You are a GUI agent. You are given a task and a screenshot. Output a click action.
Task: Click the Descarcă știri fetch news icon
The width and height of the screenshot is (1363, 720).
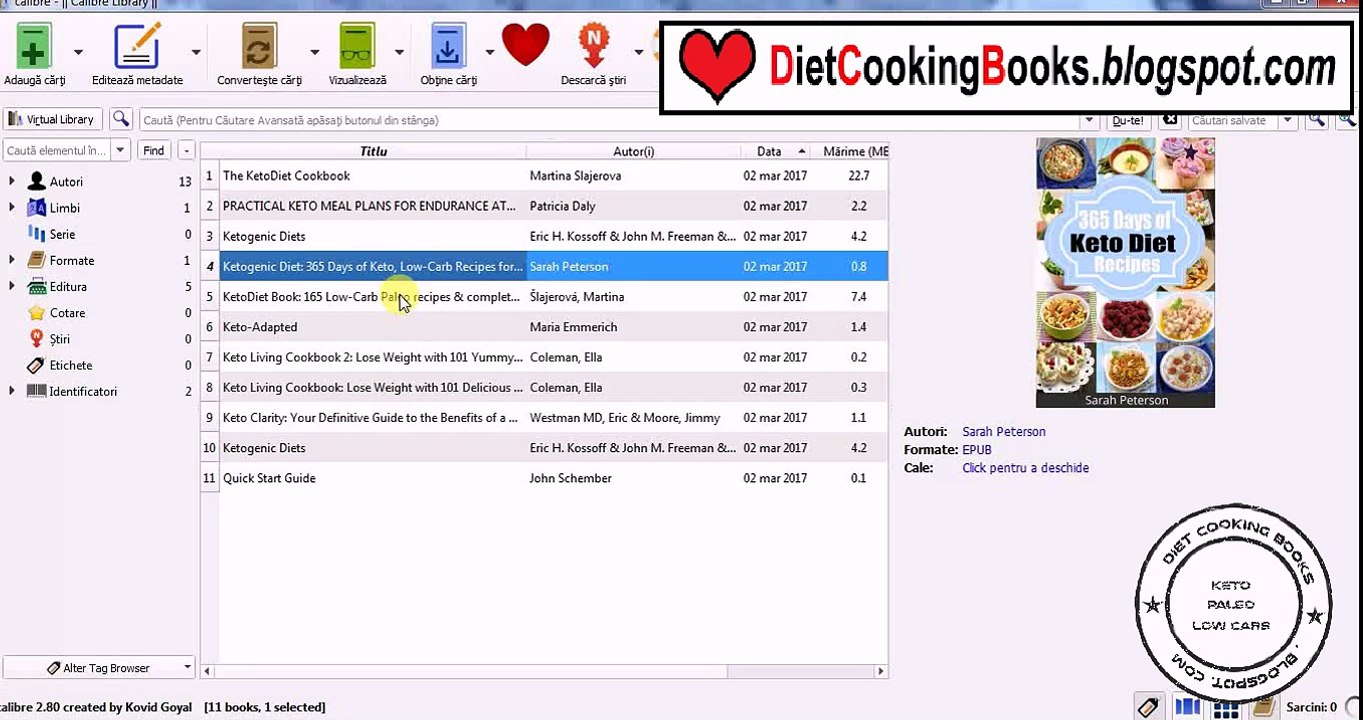pos(594,46)
